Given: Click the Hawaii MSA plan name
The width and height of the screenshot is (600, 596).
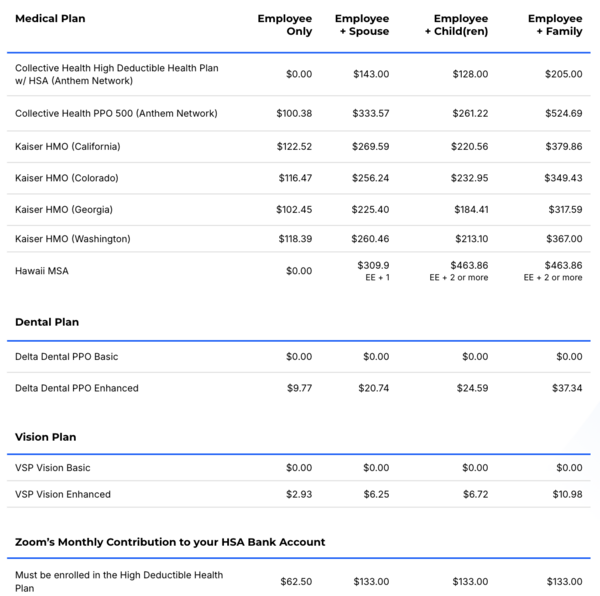Looking at the screenshot, I should [x=43, y=271].
